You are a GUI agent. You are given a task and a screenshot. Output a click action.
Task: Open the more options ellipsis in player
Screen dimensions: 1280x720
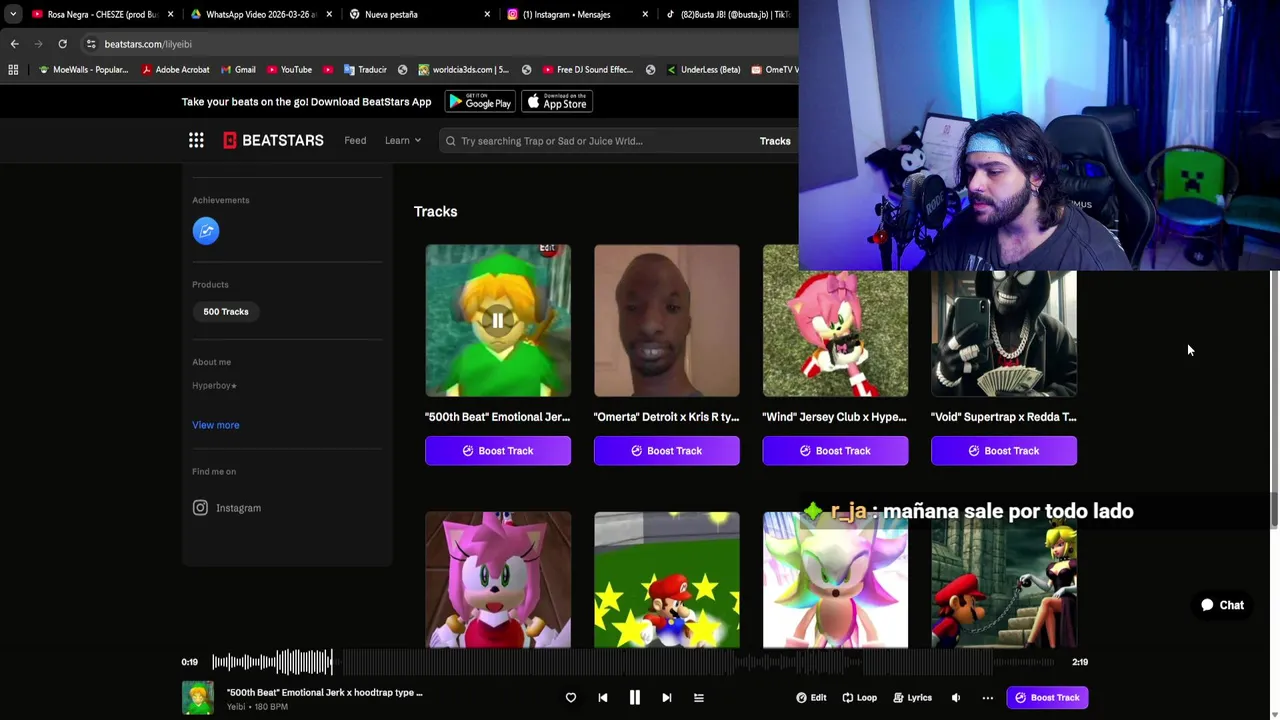click(988, 698)
